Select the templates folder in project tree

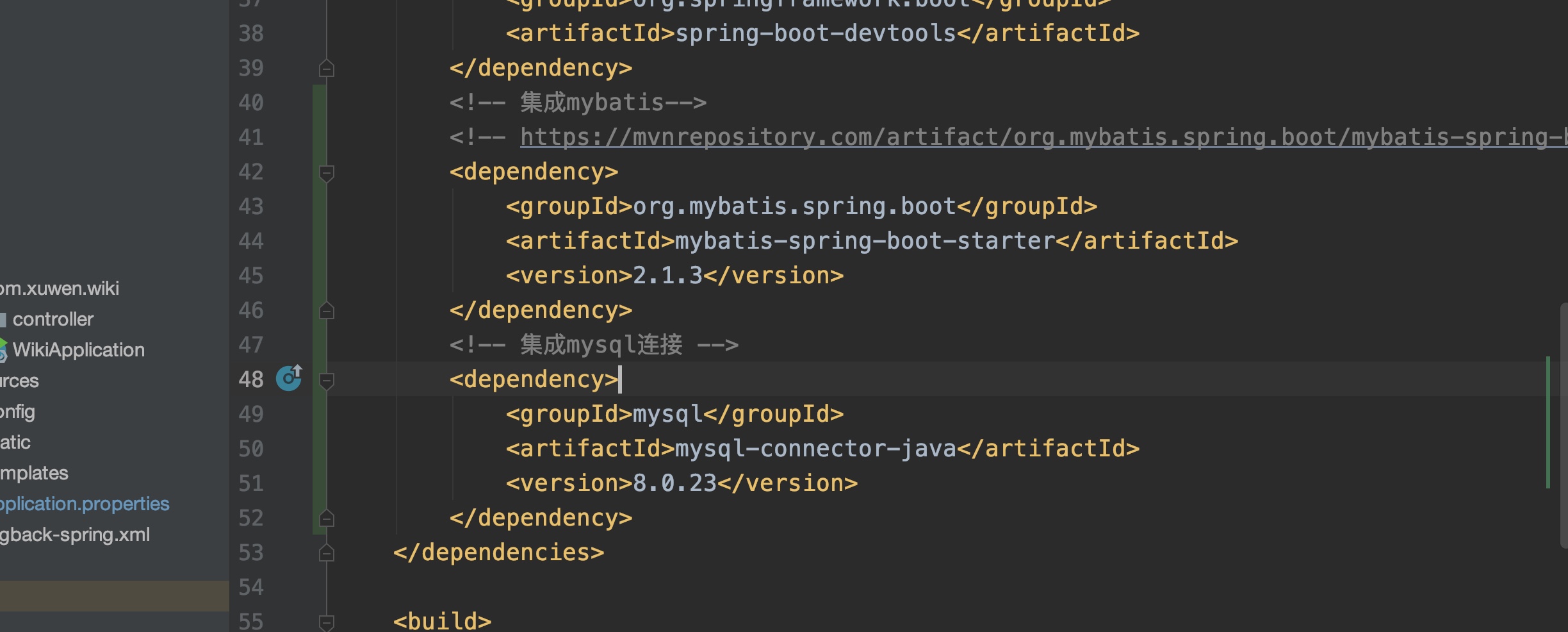(33, 473)
